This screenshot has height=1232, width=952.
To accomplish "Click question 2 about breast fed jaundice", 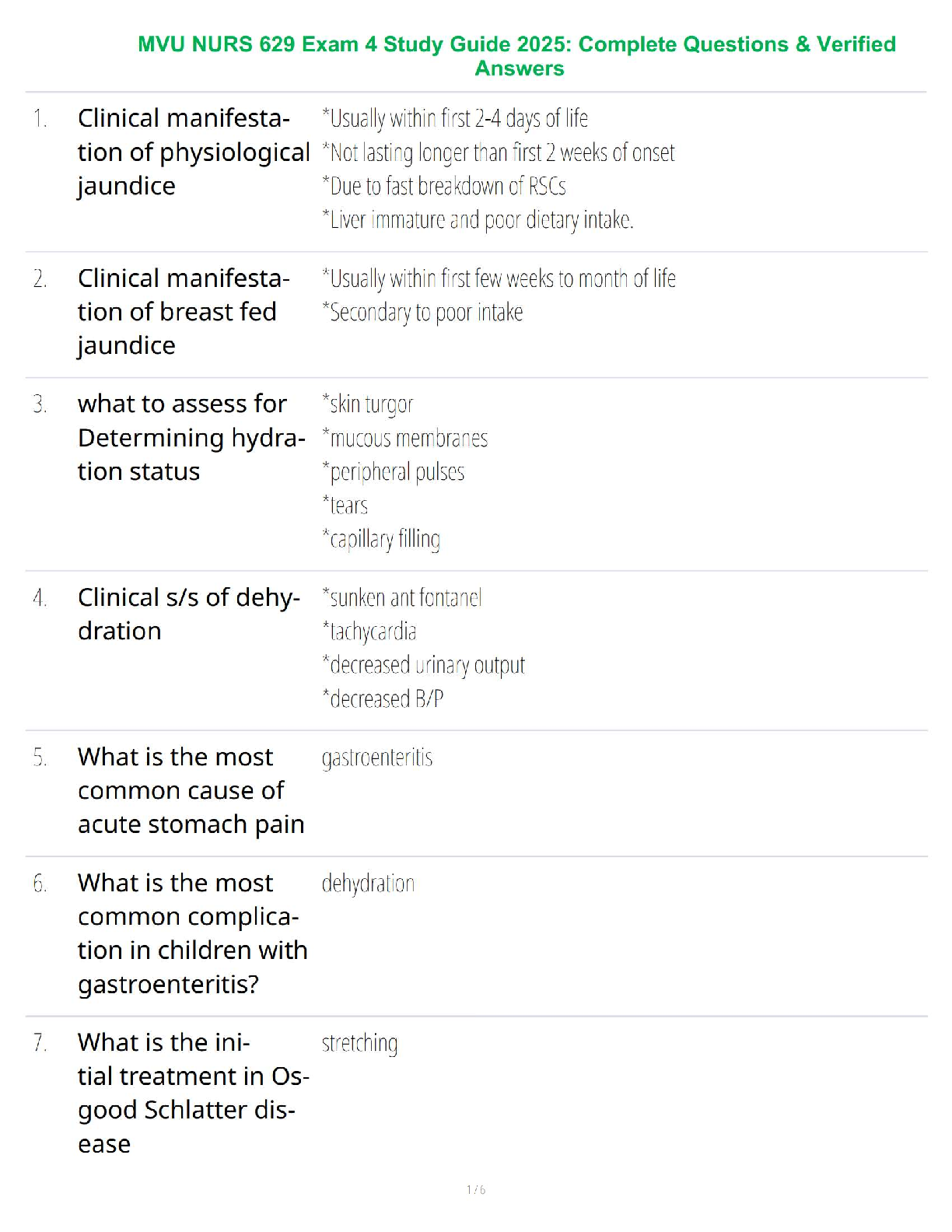I will click(184, 313).
